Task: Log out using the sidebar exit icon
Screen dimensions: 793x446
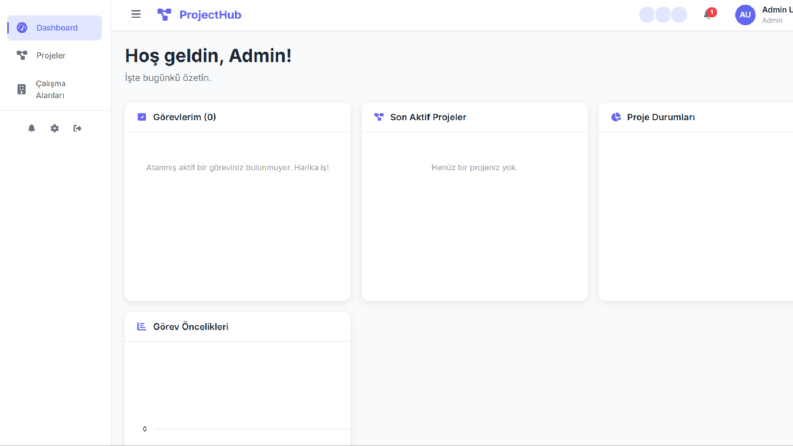Action: pos(77,128)
